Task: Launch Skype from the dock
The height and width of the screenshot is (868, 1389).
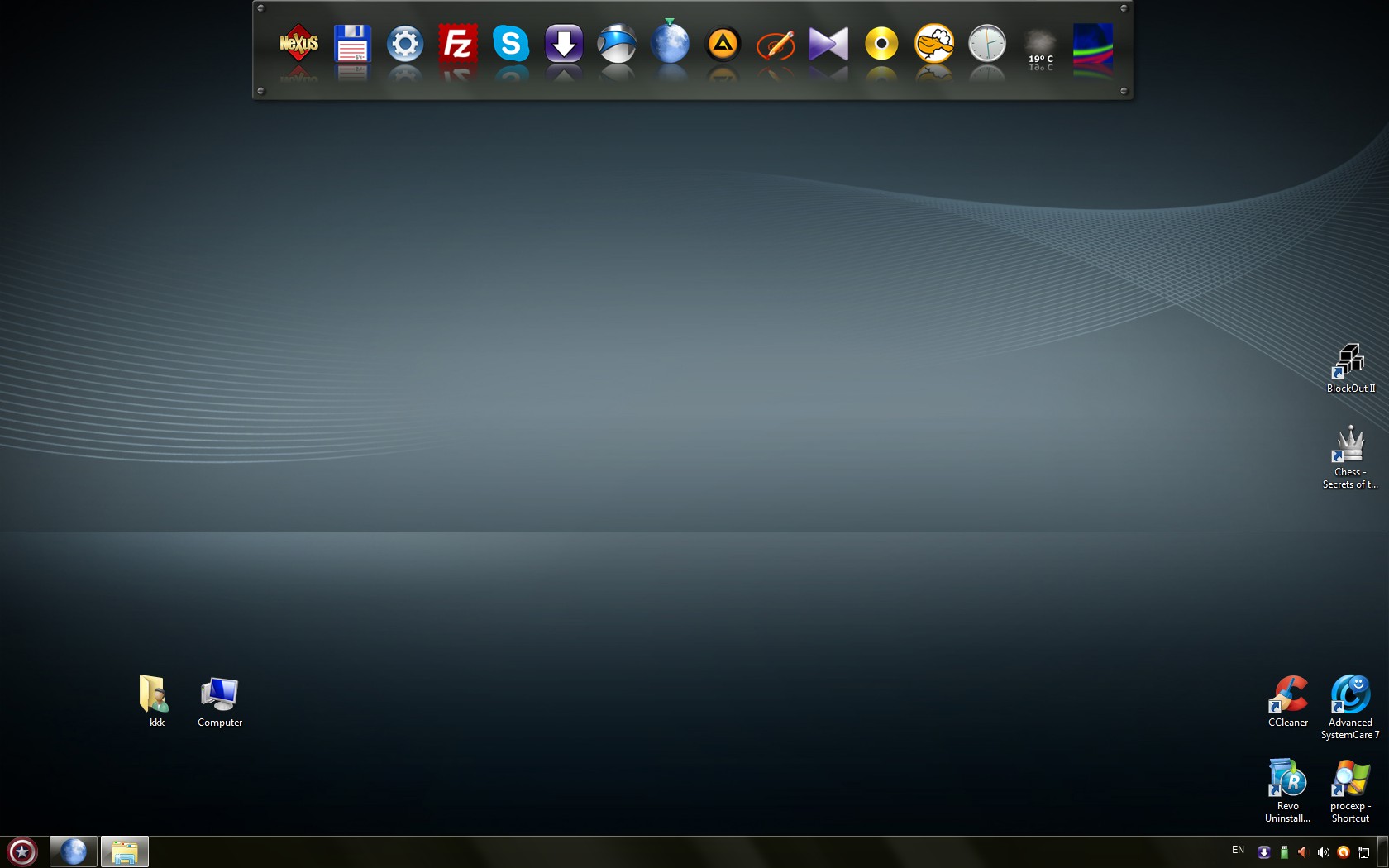Action: coord(511,44)
